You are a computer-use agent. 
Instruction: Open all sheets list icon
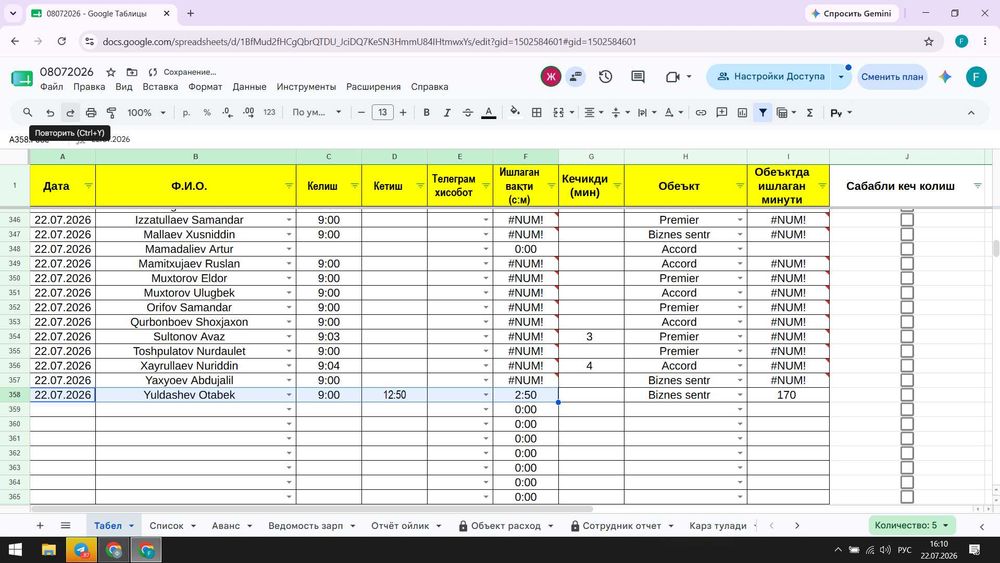coord(66,525)
